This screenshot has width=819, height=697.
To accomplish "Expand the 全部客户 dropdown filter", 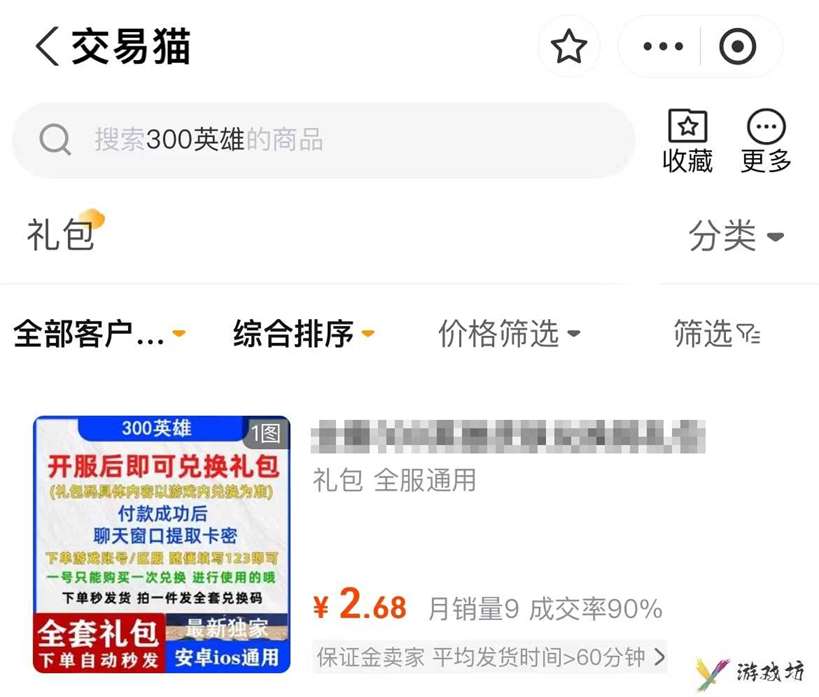I will click(99, 333).
